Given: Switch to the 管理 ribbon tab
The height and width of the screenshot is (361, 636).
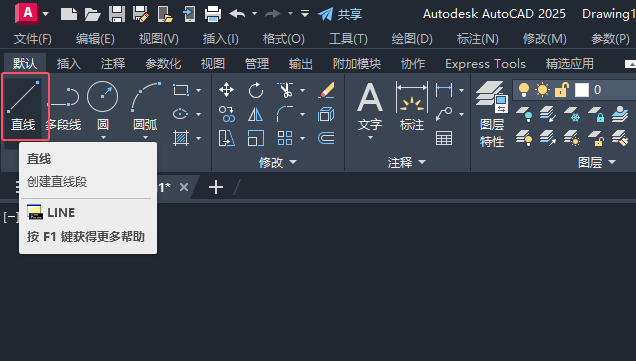Looking at the screenshot, I should click(x=257, y=64).
